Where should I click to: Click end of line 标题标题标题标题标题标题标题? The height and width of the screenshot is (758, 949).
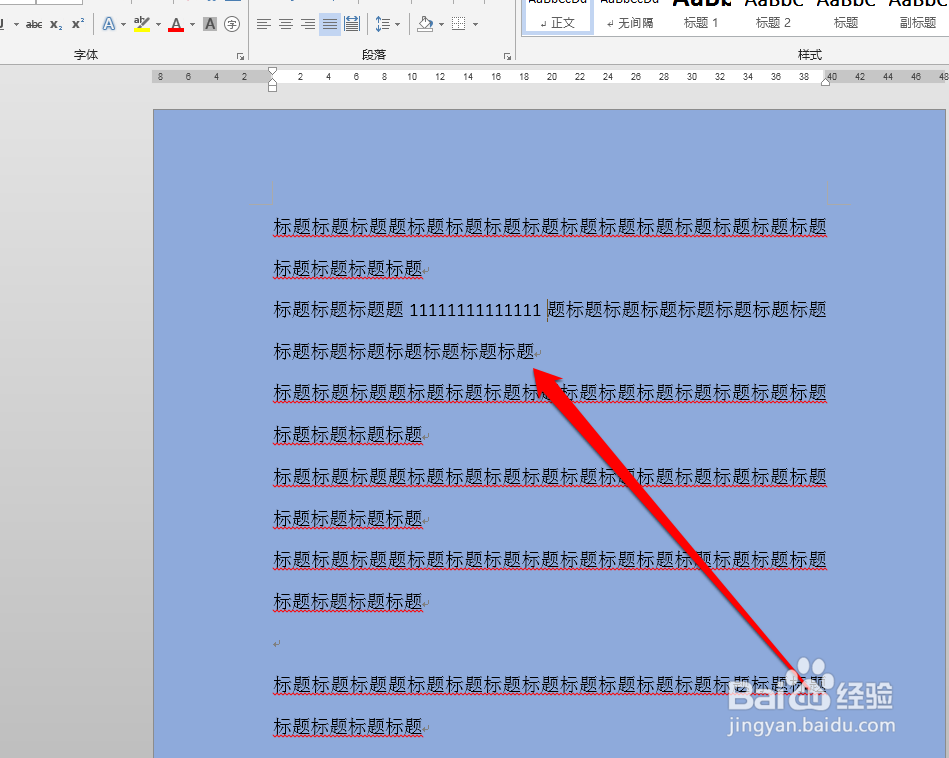pyautogui.click(x=537, y=352)
